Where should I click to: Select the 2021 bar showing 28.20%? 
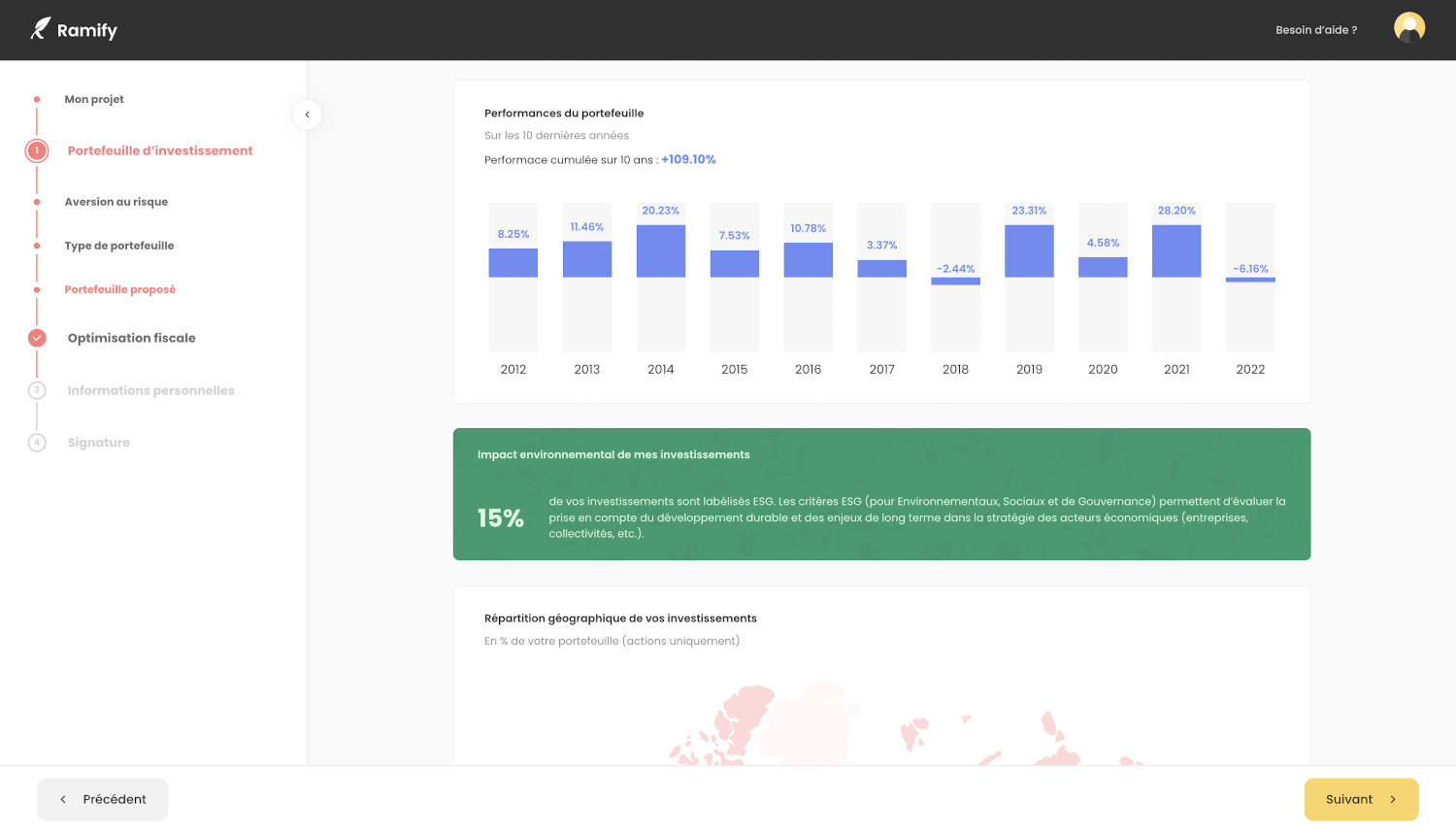click(x=1176, y=250)
